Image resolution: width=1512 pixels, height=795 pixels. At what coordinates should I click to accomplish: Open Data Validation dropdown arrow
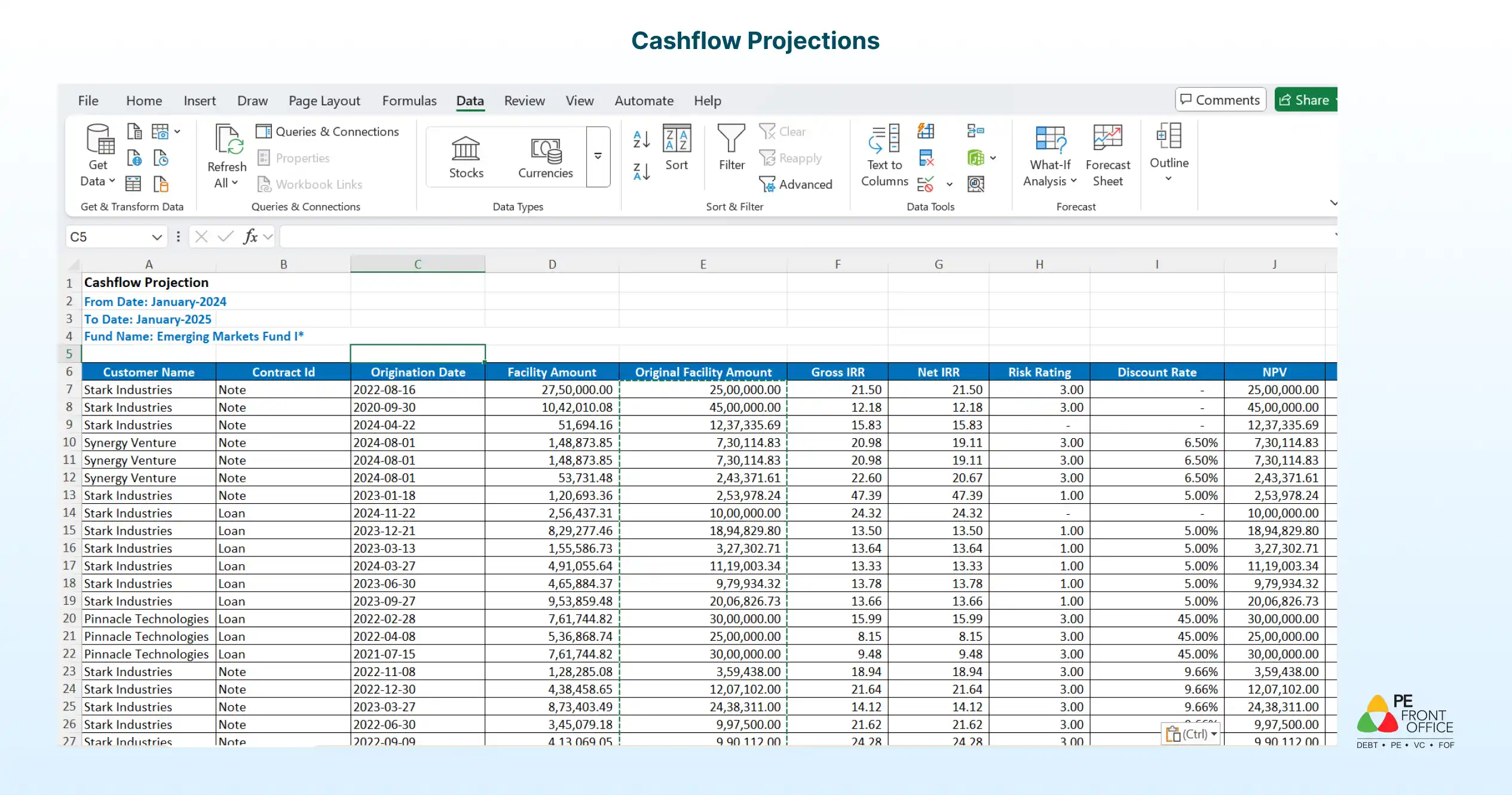click(949, 184)
